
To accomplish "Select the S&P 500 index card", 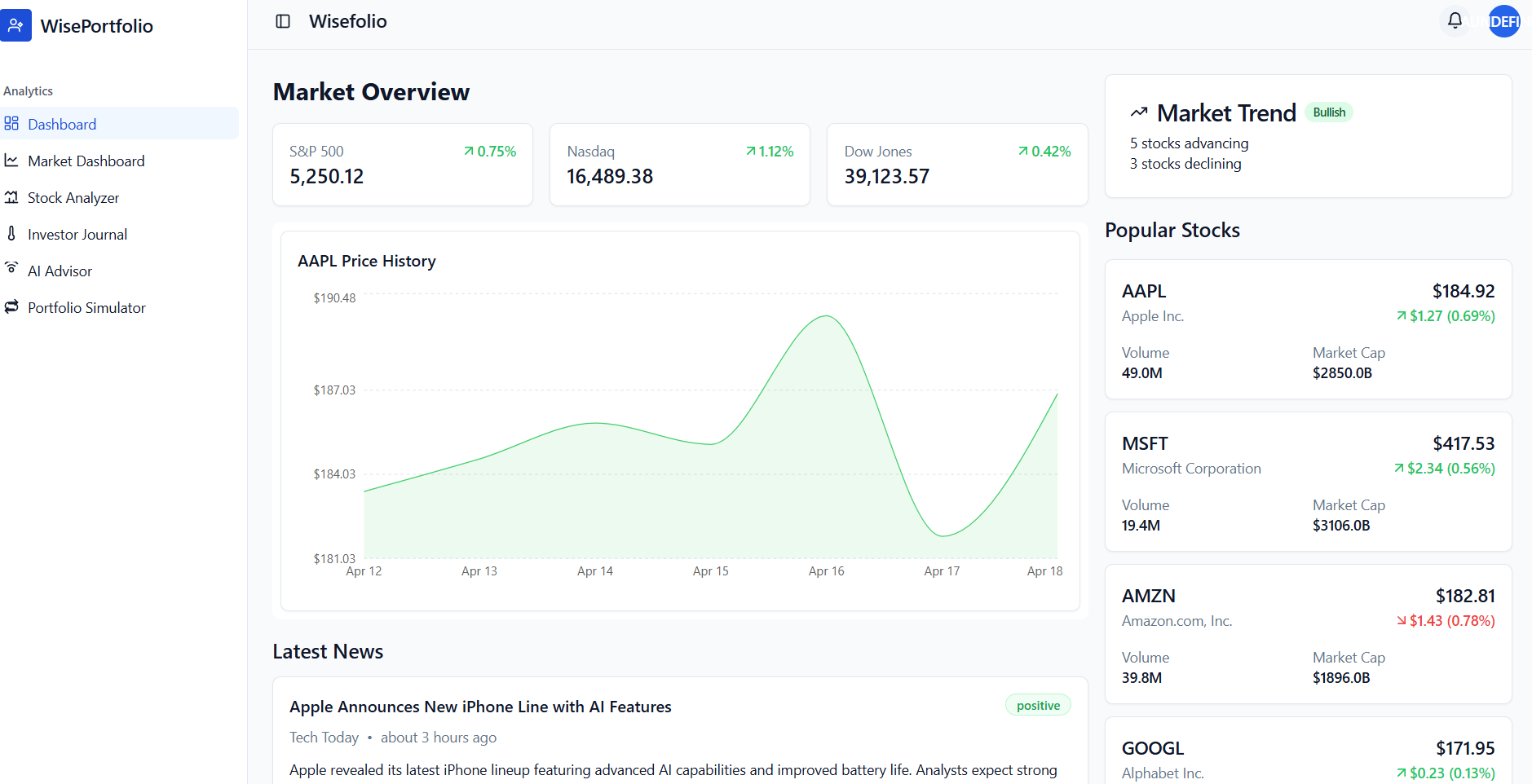I will (x=402, y=165).
